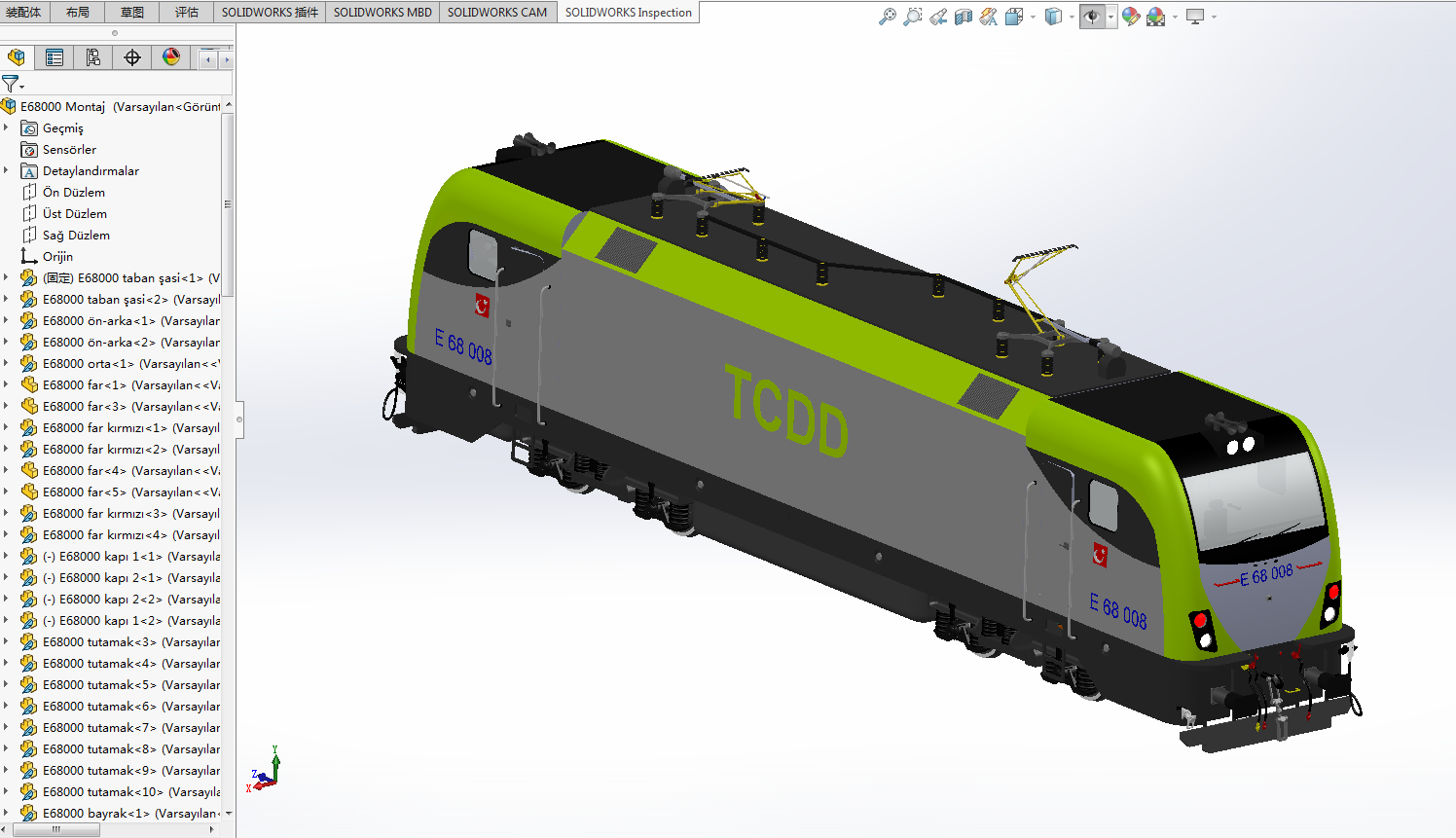This screenshot has width=1456, height=838.
Task: Click the manager tabs scroll-right arrow
Action: click(x=227, y=59)
